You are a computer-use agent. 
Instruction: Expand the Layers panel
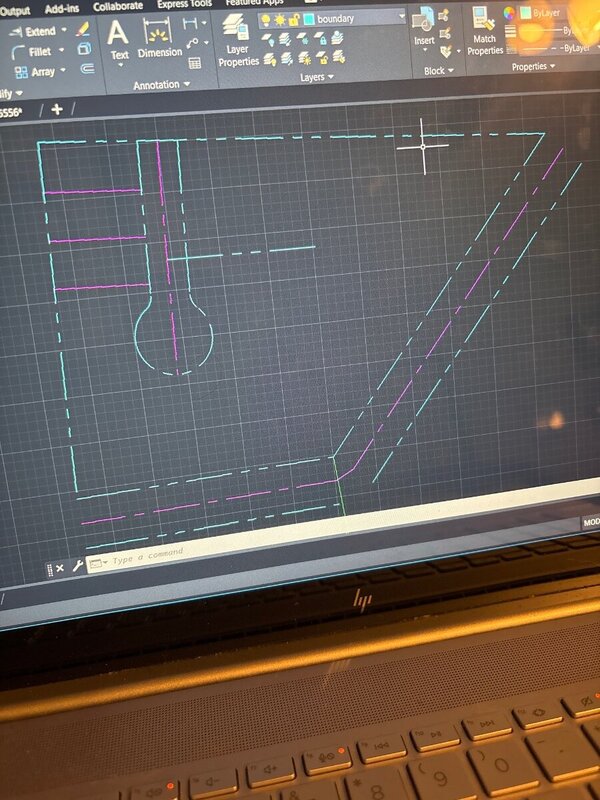click(317, 77)
